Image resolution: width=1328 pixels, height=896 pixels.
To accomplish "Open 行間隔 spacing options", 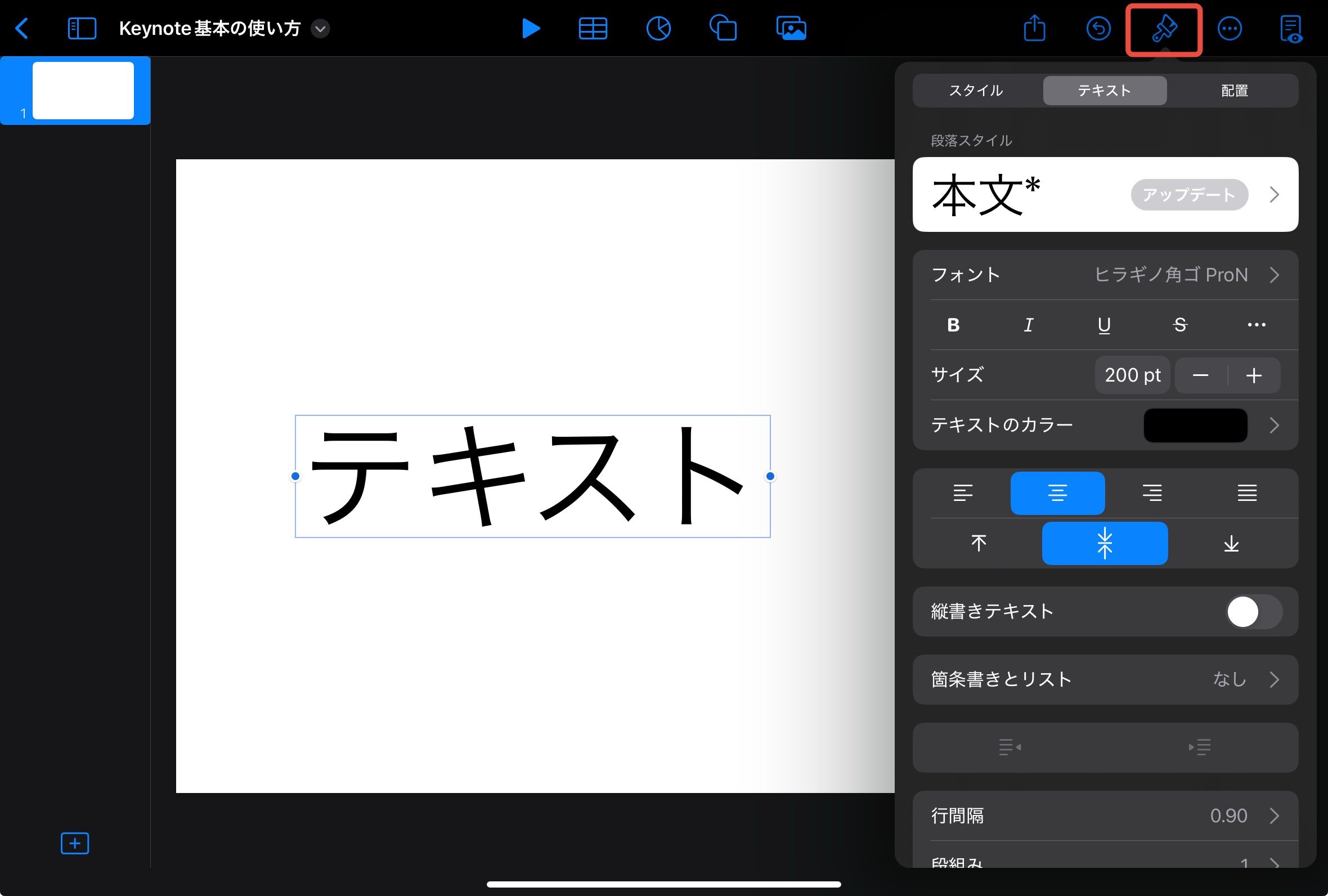I will tap(1105, 816).
